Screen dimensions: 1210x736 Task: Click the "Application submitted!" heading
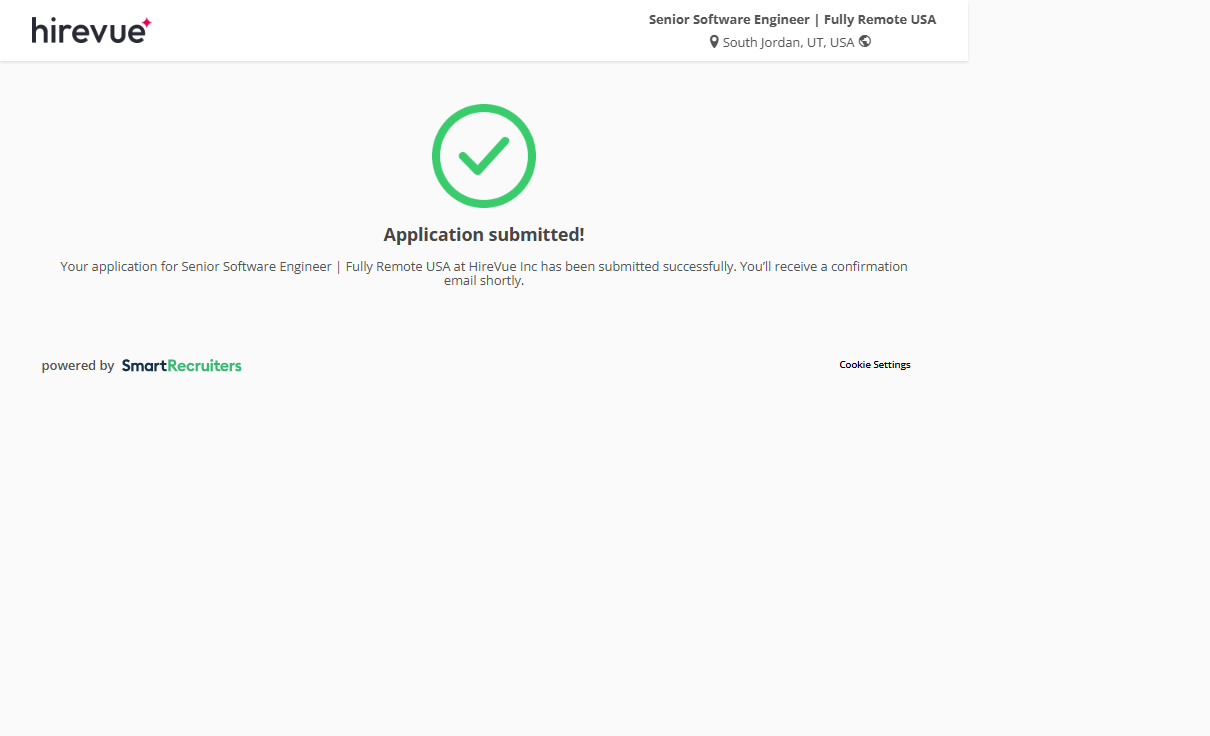click(484, 235)
